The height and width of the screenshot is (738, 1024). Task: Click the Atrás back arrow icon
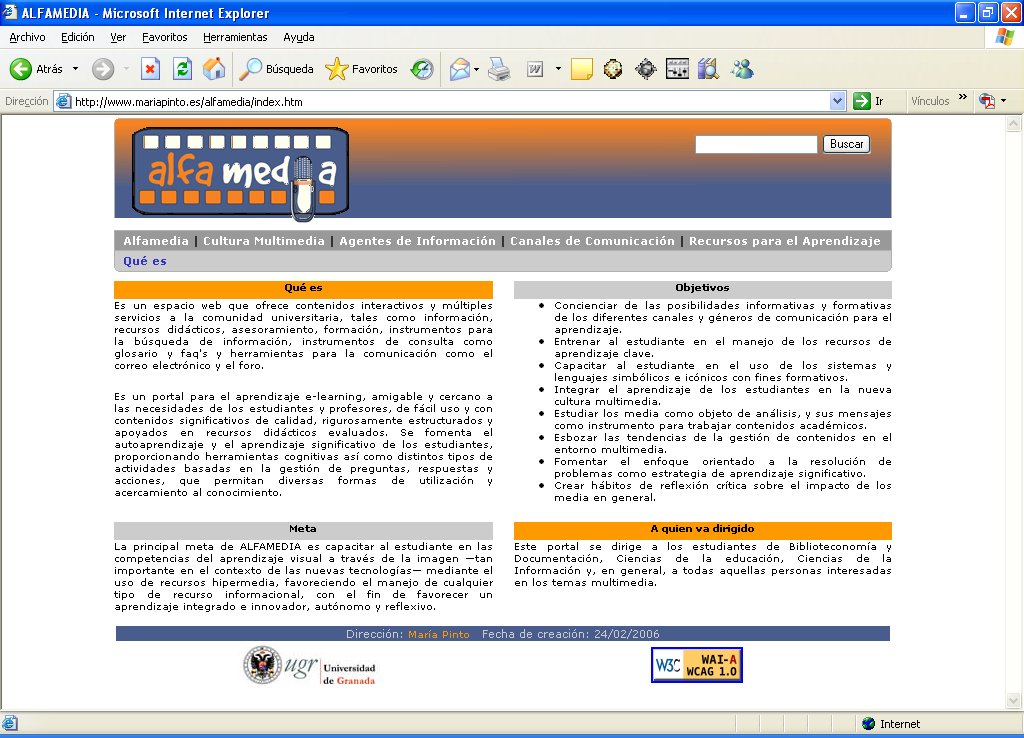click(21, 69)
